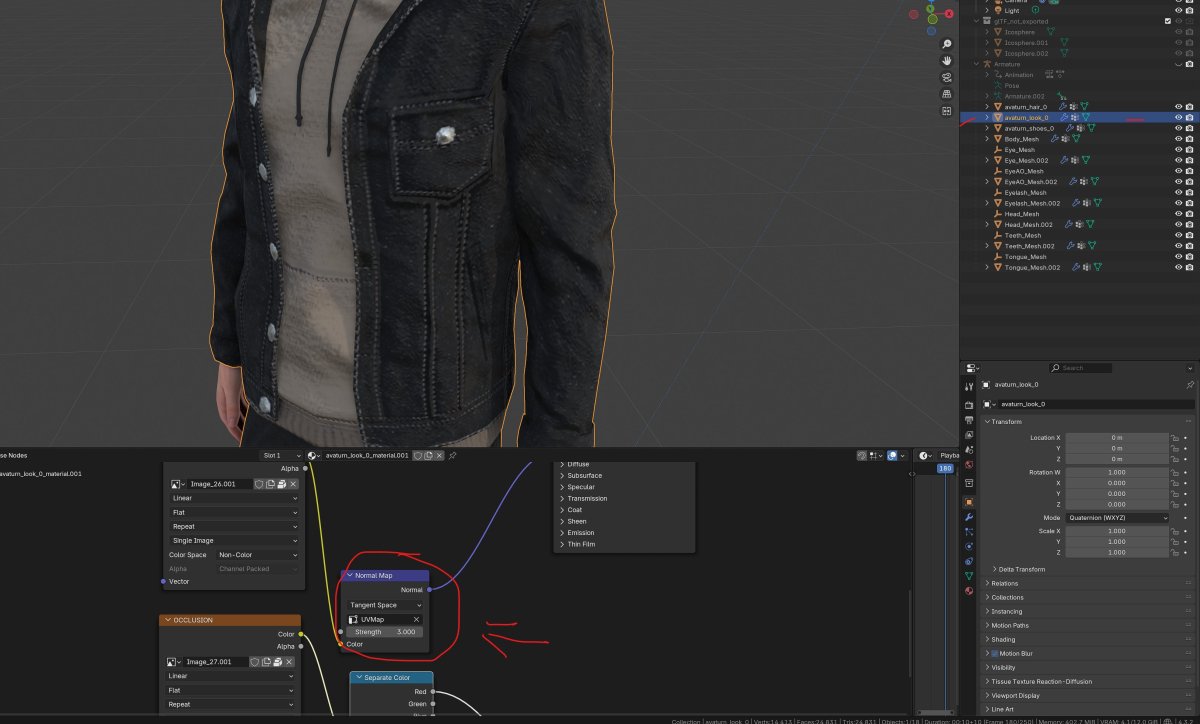Viewport: 1200px width, 724px height.
Task: Open the Material properties tab icon
Action: coord(968,591)
